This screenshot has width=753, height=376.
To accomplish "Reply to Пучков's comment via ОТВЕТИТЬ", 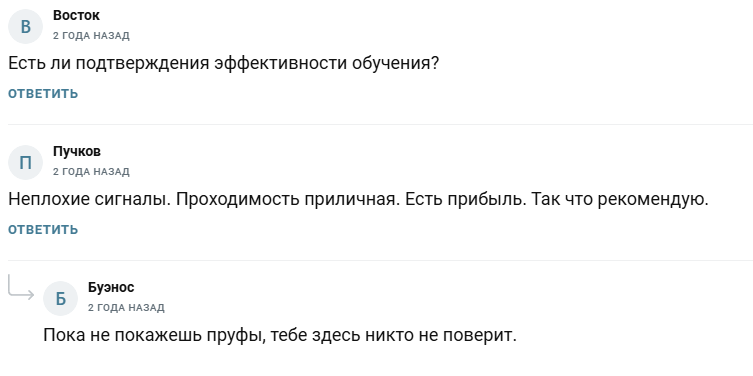I will tap(43, 230).
